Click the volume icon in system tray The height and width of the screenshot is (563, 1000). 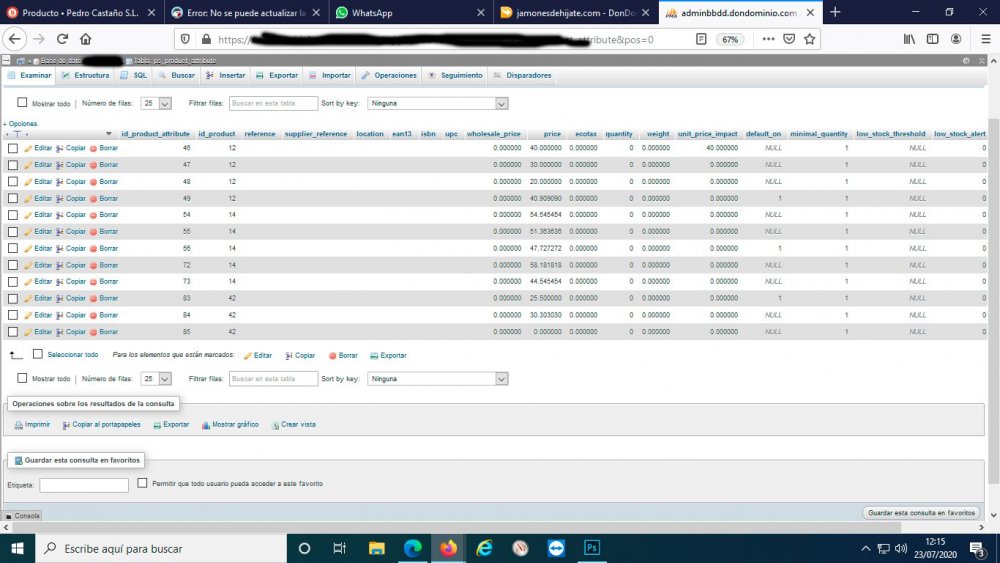point(901,548)
